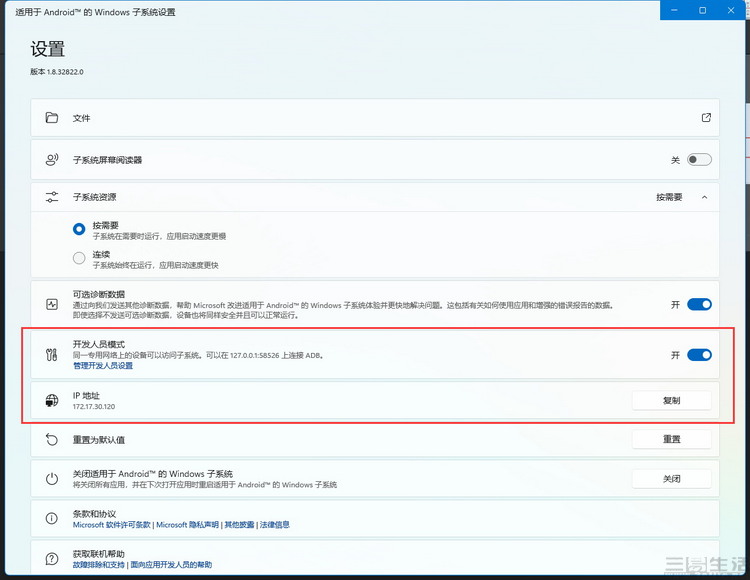Turn off the 可选诊断数据 switch

point(699,304)
